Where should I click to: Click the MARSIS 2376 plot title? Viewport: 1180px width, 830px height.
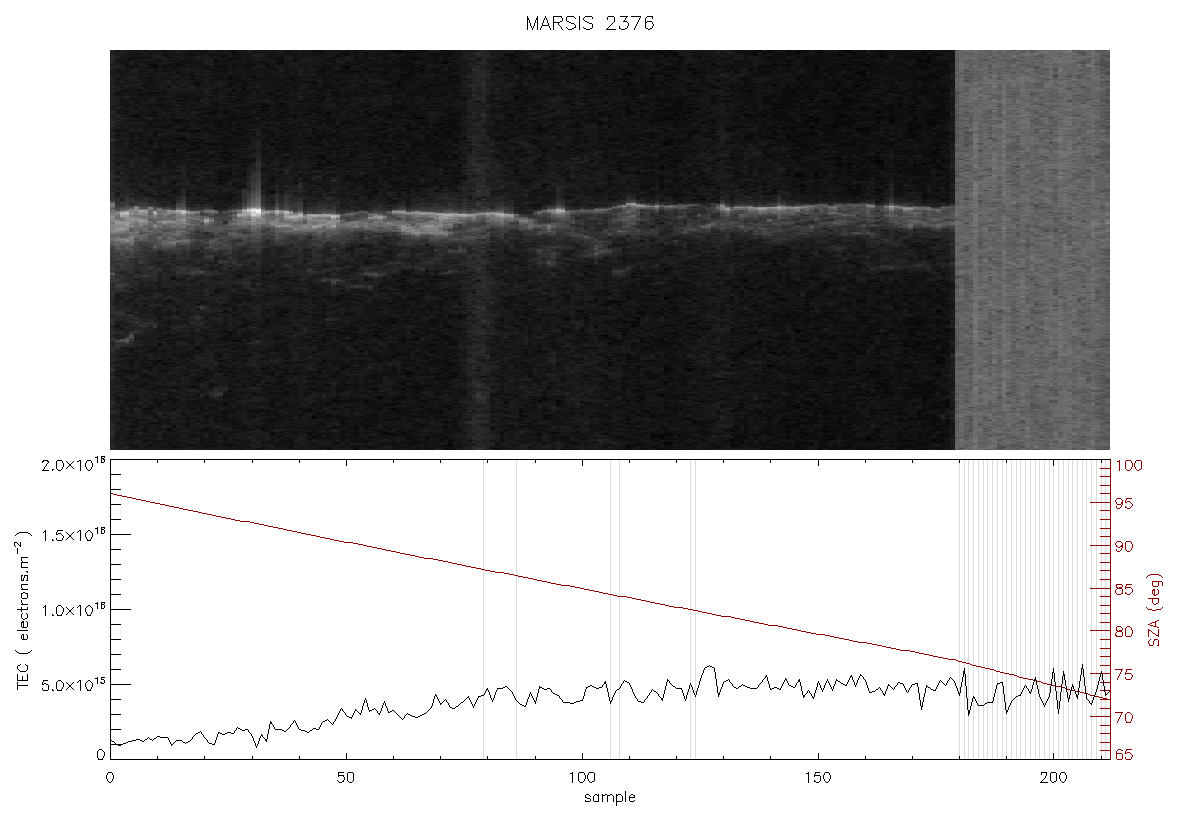point(589,23)
